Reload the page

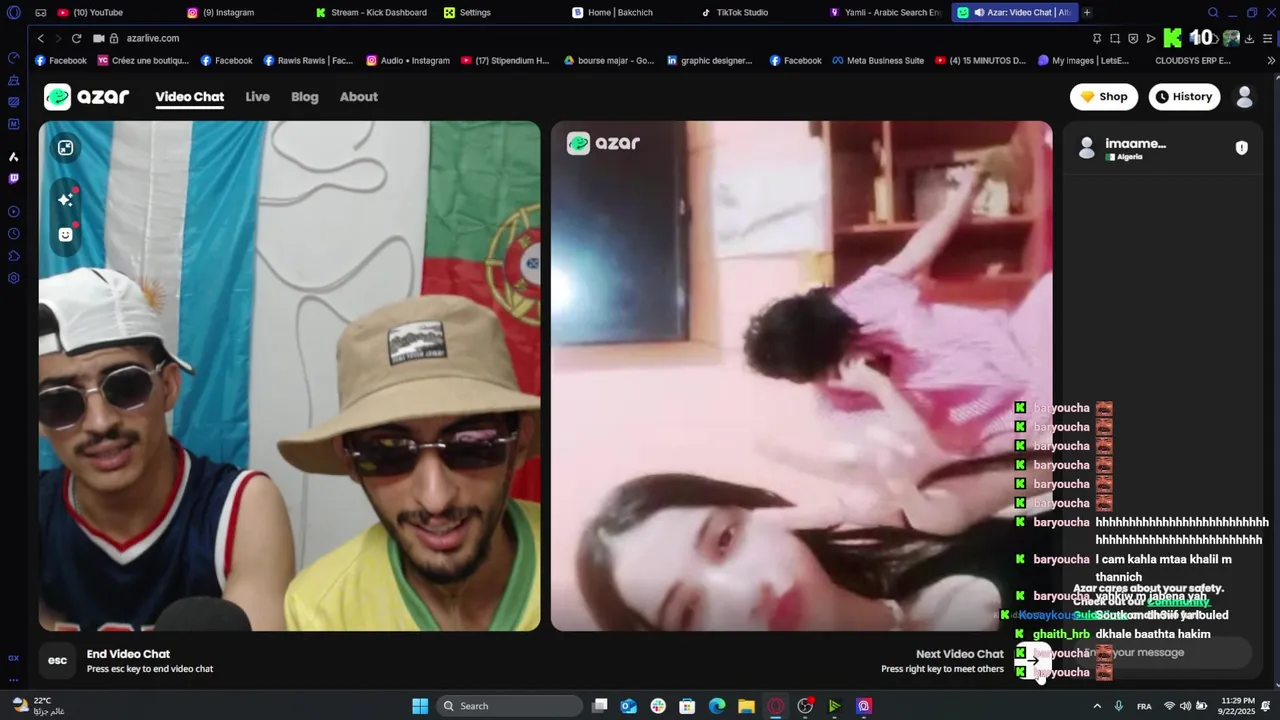[x=76, y=38]
